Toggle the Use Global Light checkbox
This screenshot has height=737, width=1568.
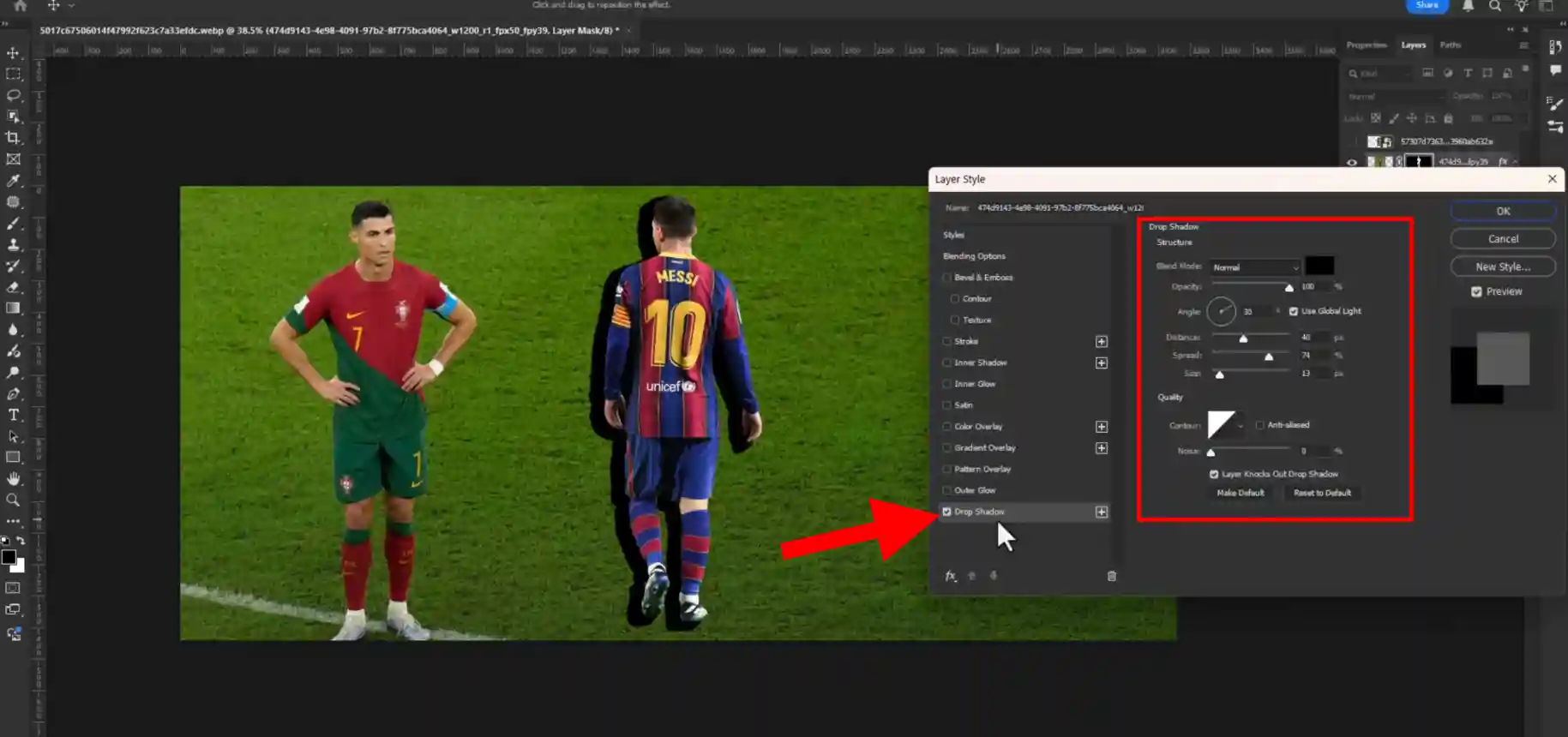(1294, 311)
